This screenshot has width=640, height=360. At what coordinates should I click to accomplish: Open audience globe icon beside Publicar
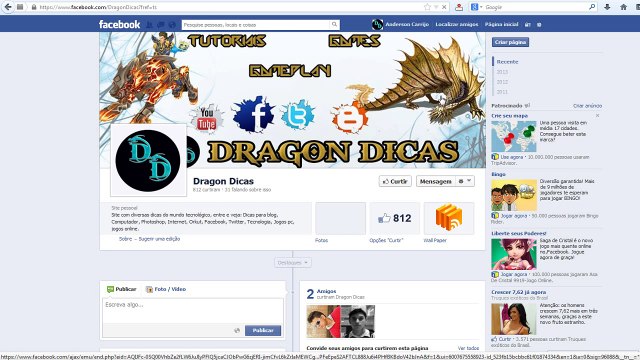point(237,330)
